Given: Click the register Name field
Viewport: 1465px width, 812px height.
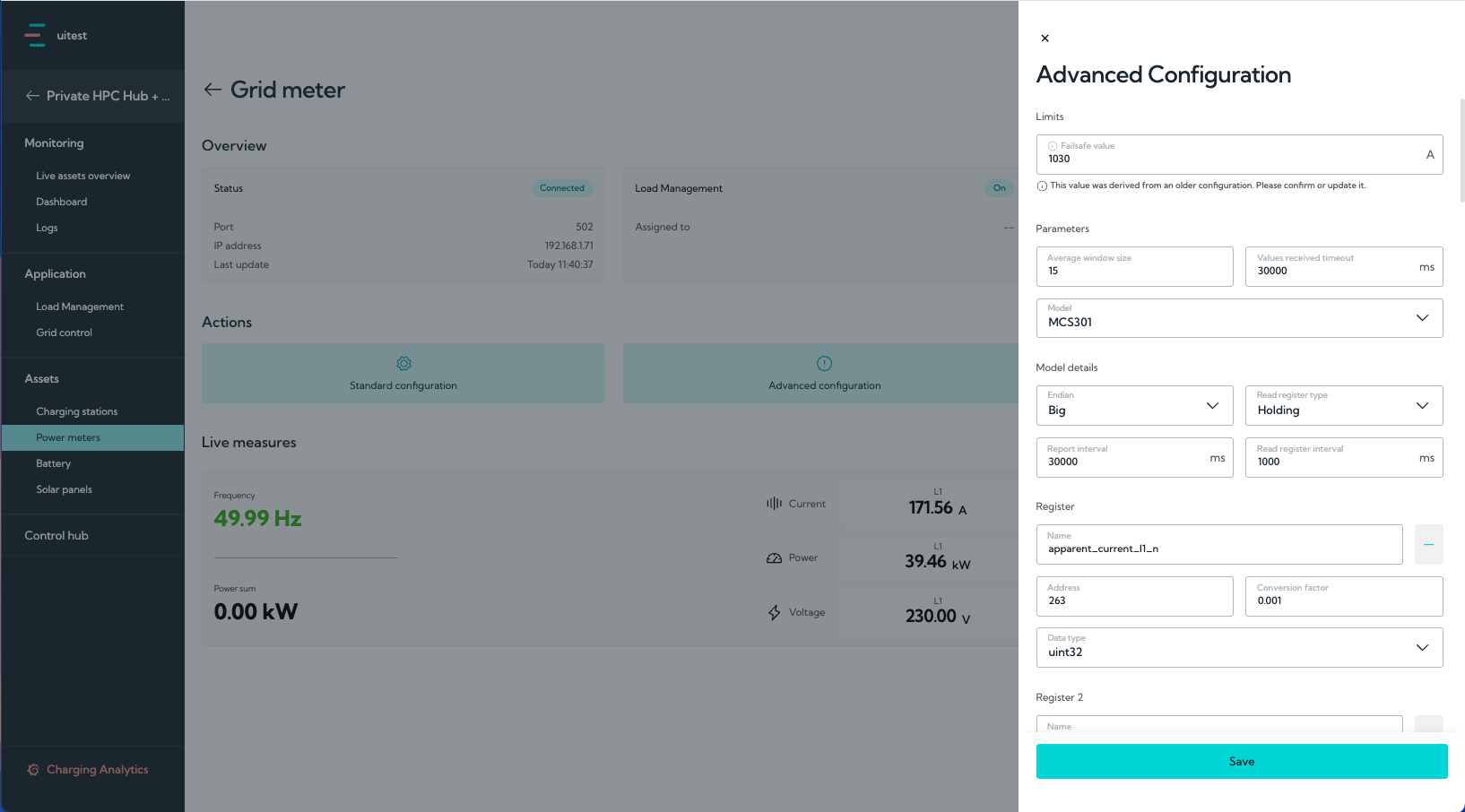Looking at the screenshot, I should [1219, 544].
